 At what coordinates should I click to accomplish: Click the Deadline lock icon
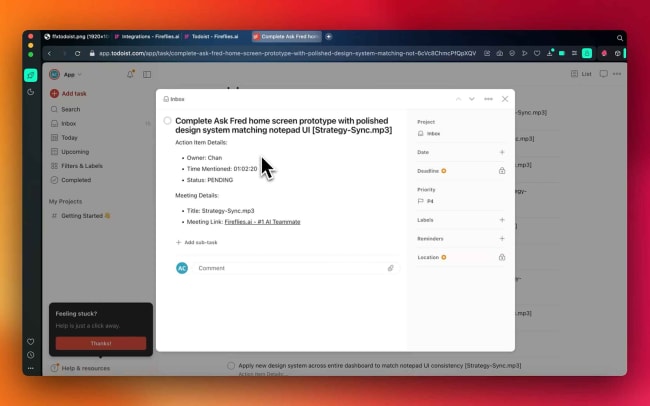pos(502,171)
